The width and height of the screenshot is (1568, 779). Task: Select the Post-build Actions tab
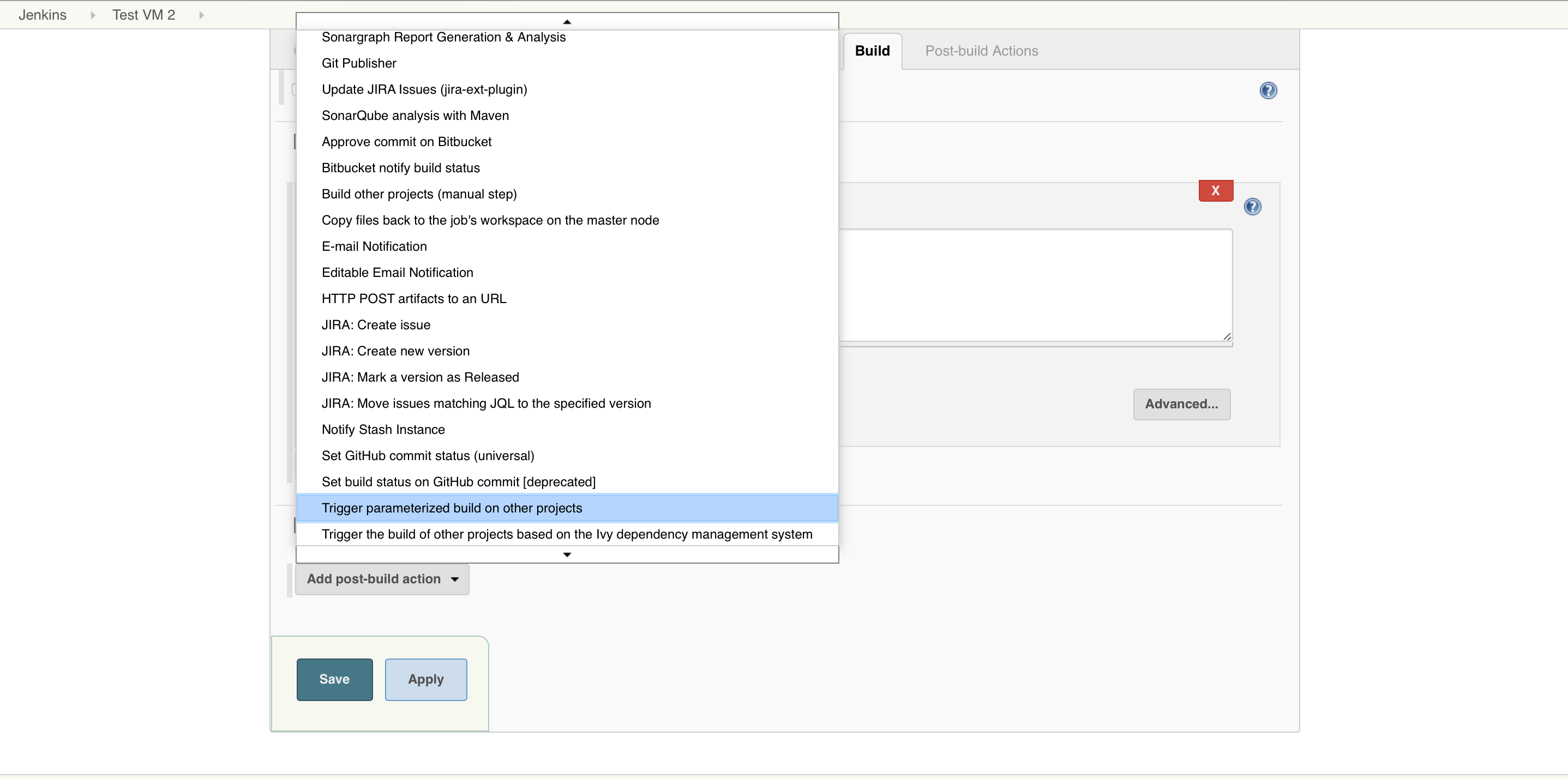[x=981, y=51]
